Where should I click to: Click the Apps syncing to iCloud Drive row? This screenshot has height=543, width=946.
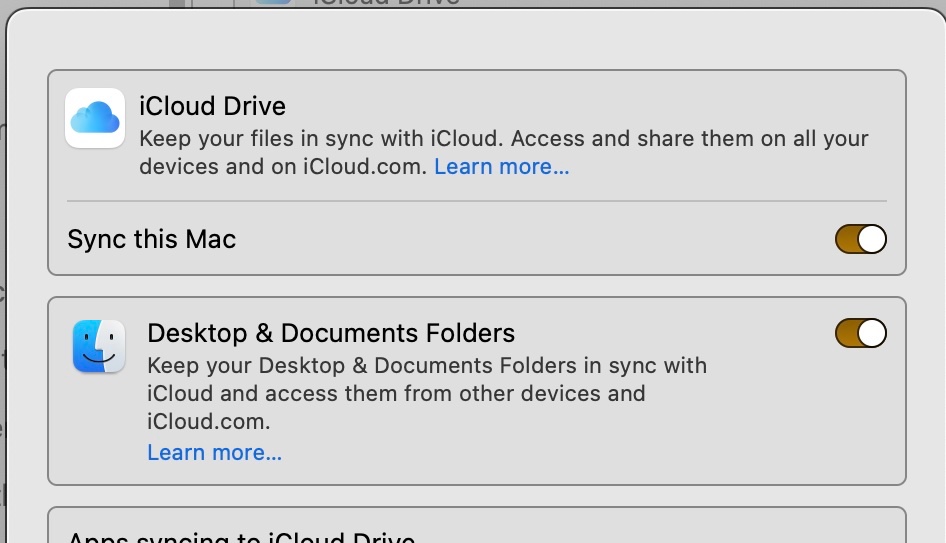(241, 535)
